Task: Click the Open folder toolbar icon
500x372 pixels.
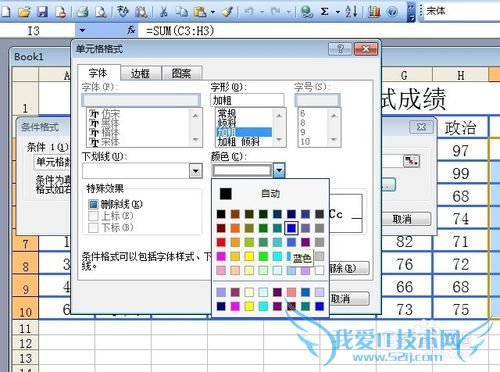Action: 25,12
